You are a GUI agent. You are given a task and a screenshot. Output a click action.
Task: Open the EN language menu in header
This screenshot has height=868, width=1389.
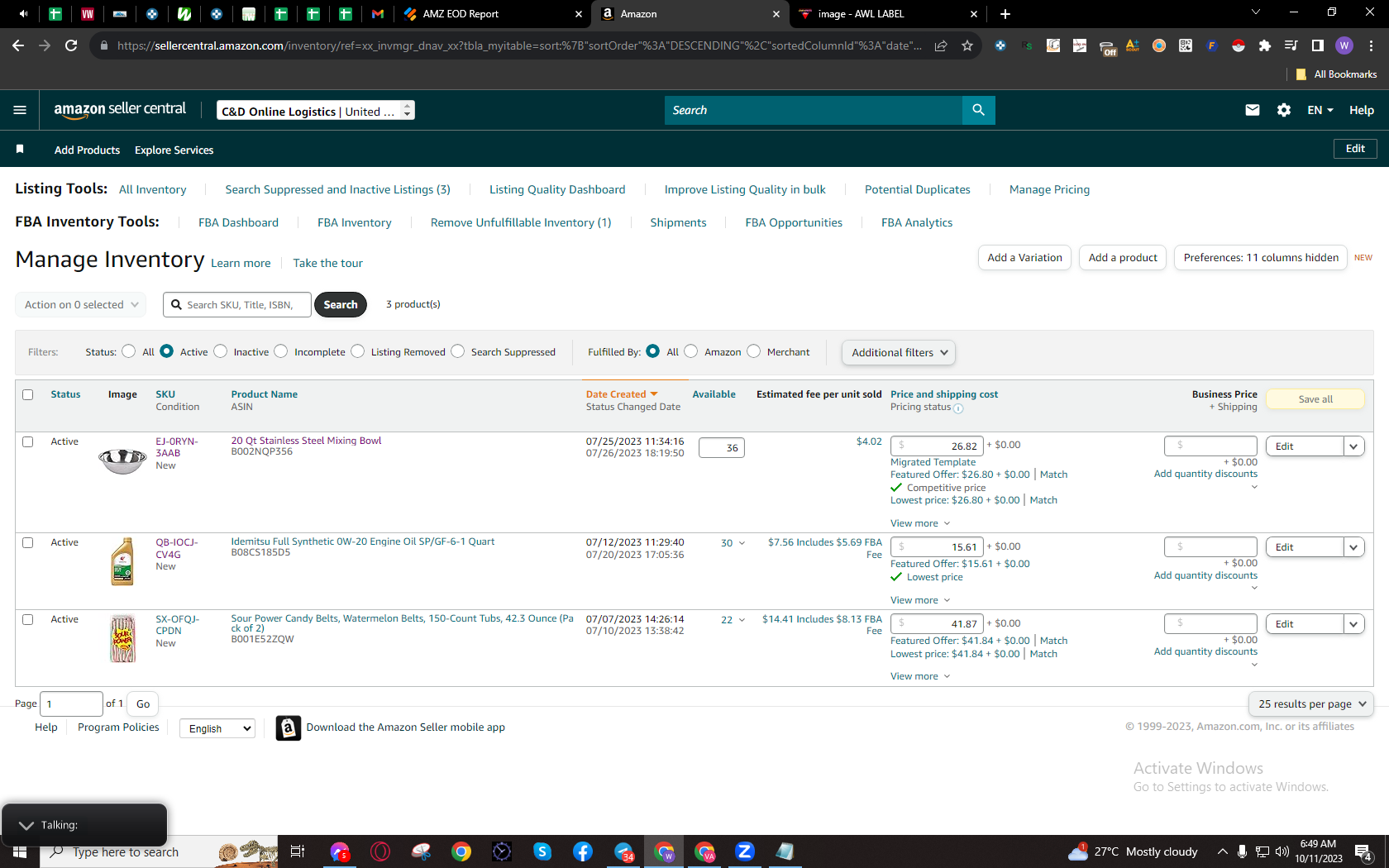click(x=1320, y=110)
